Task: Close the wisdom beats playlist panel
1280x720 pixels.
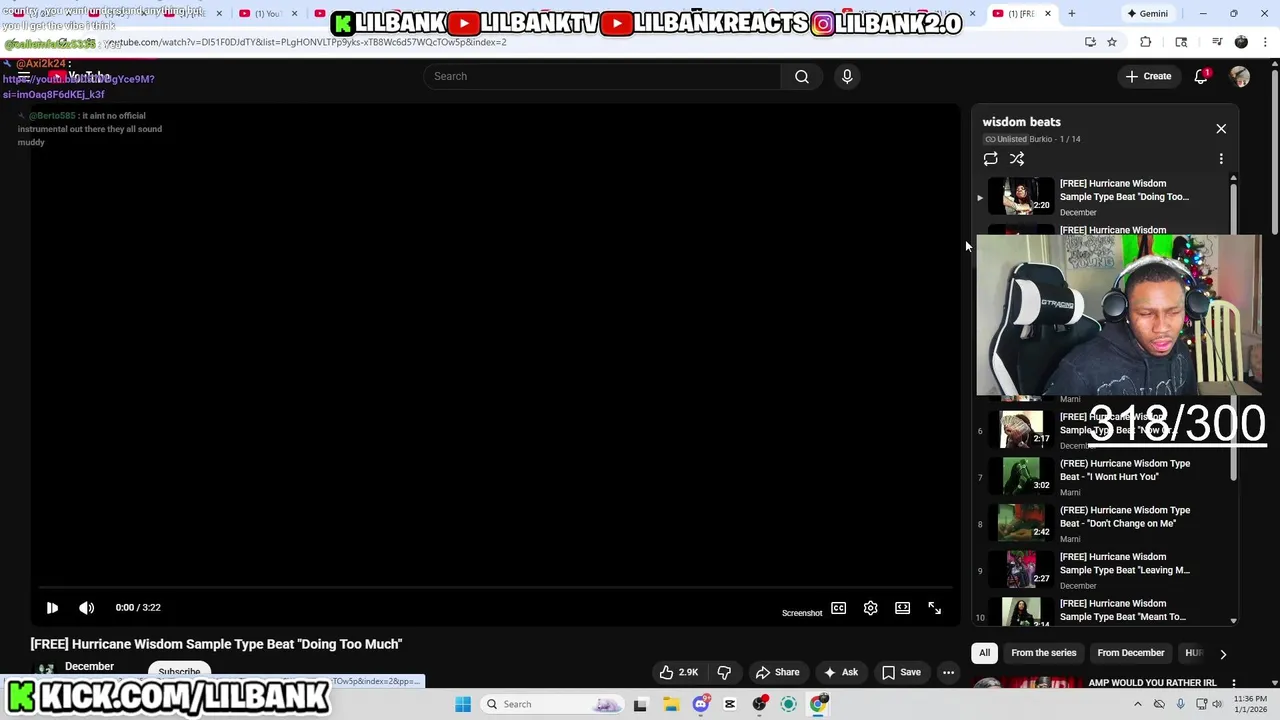Action: click(x=1221, y=129)
